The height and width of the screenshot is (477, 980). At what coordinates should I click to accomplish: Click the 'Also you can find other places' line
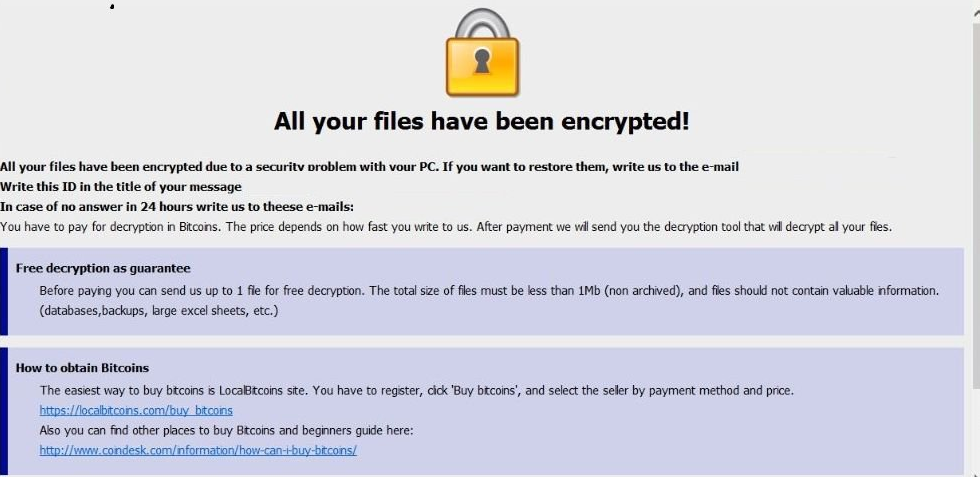pos(226,430)
